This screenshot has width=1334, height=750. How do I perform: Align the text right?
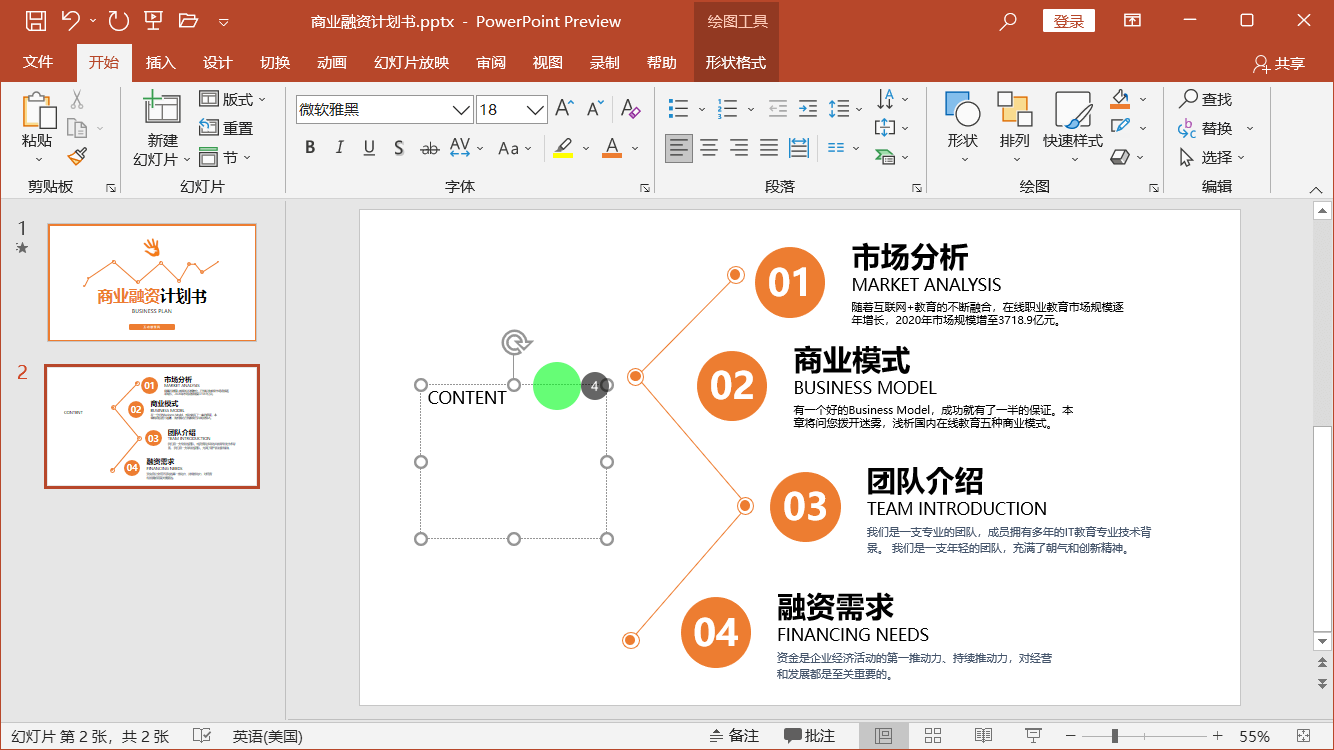(x=739, y=149)
